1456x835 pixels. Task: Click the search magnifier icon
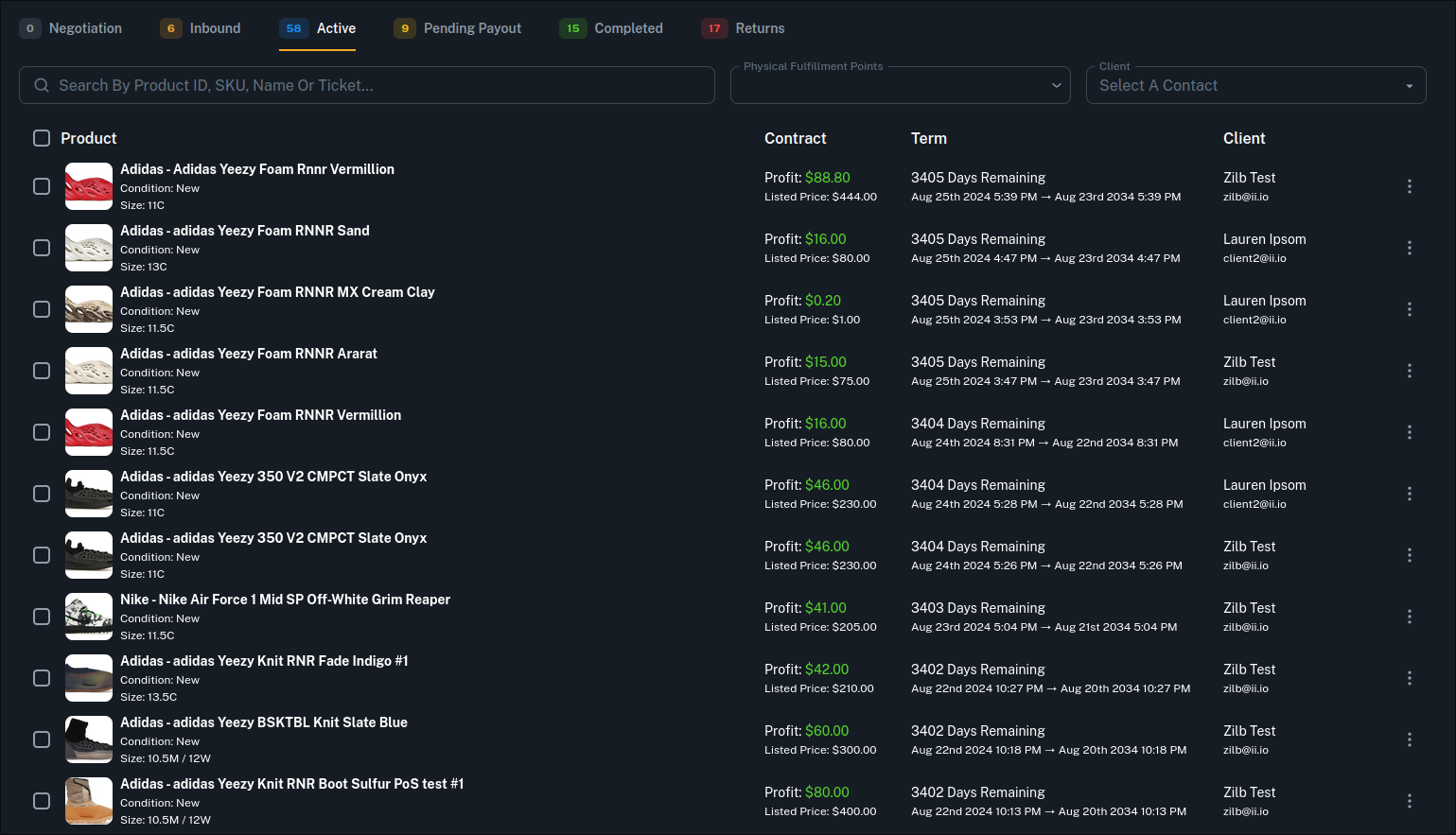pos(42,85)
